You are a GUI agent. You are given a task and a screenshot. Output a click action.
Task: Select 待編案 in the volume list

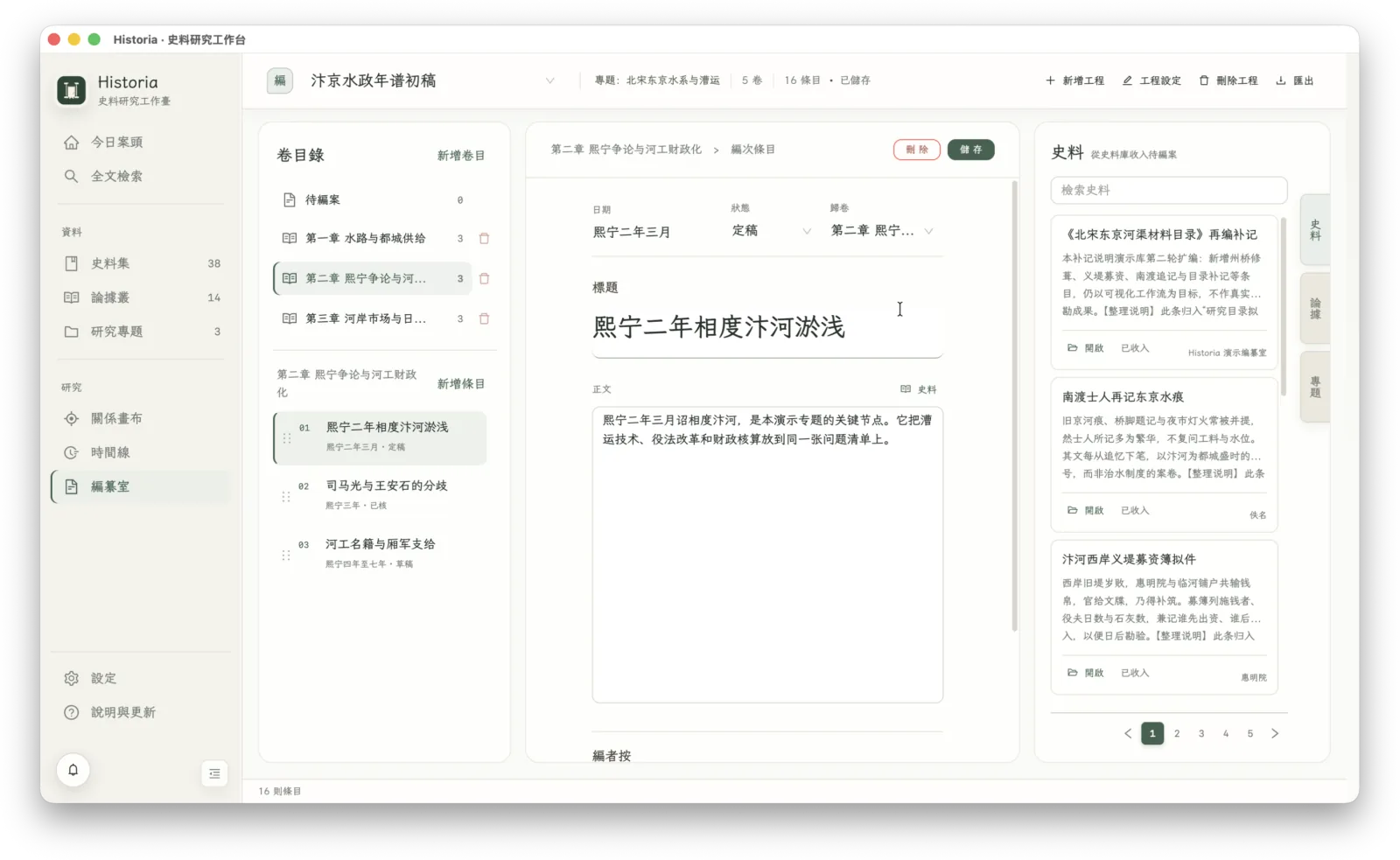[374, 200]
